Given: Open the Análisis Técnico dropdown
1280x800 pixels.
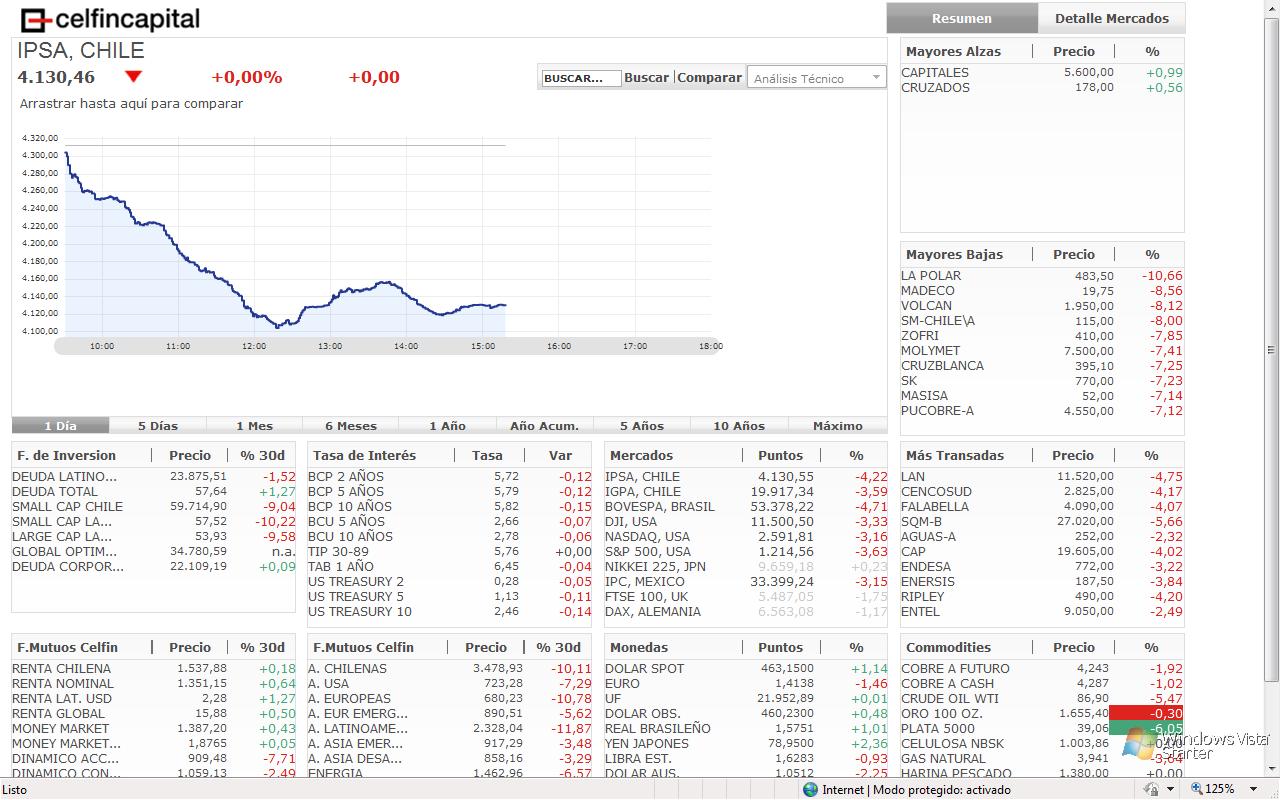Looking at the screenshot, I should 816,78.
